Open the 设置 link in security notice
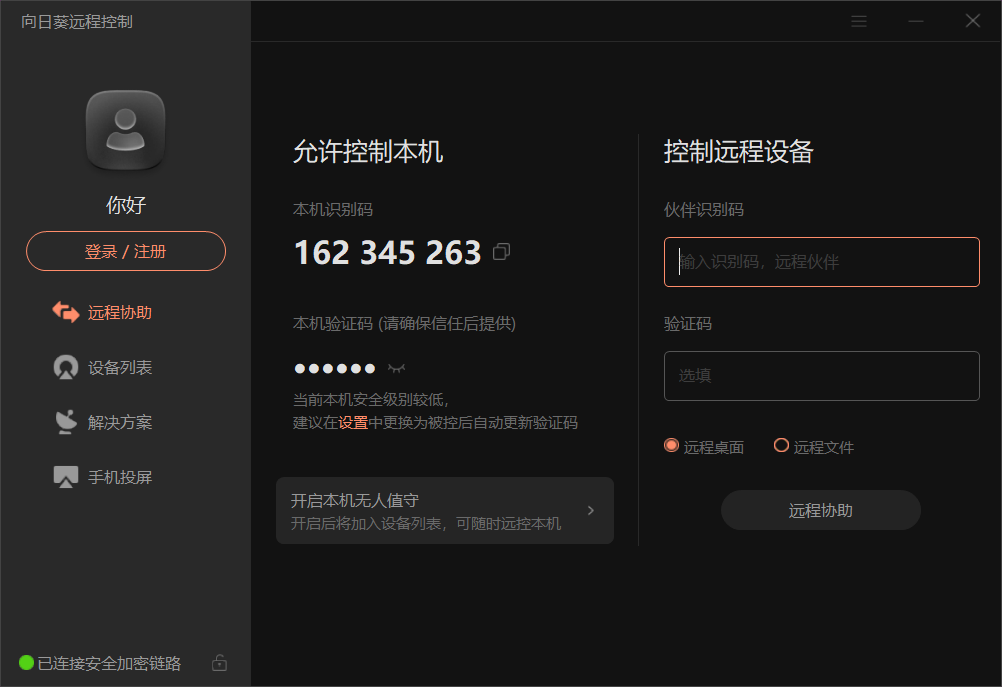 353,423
